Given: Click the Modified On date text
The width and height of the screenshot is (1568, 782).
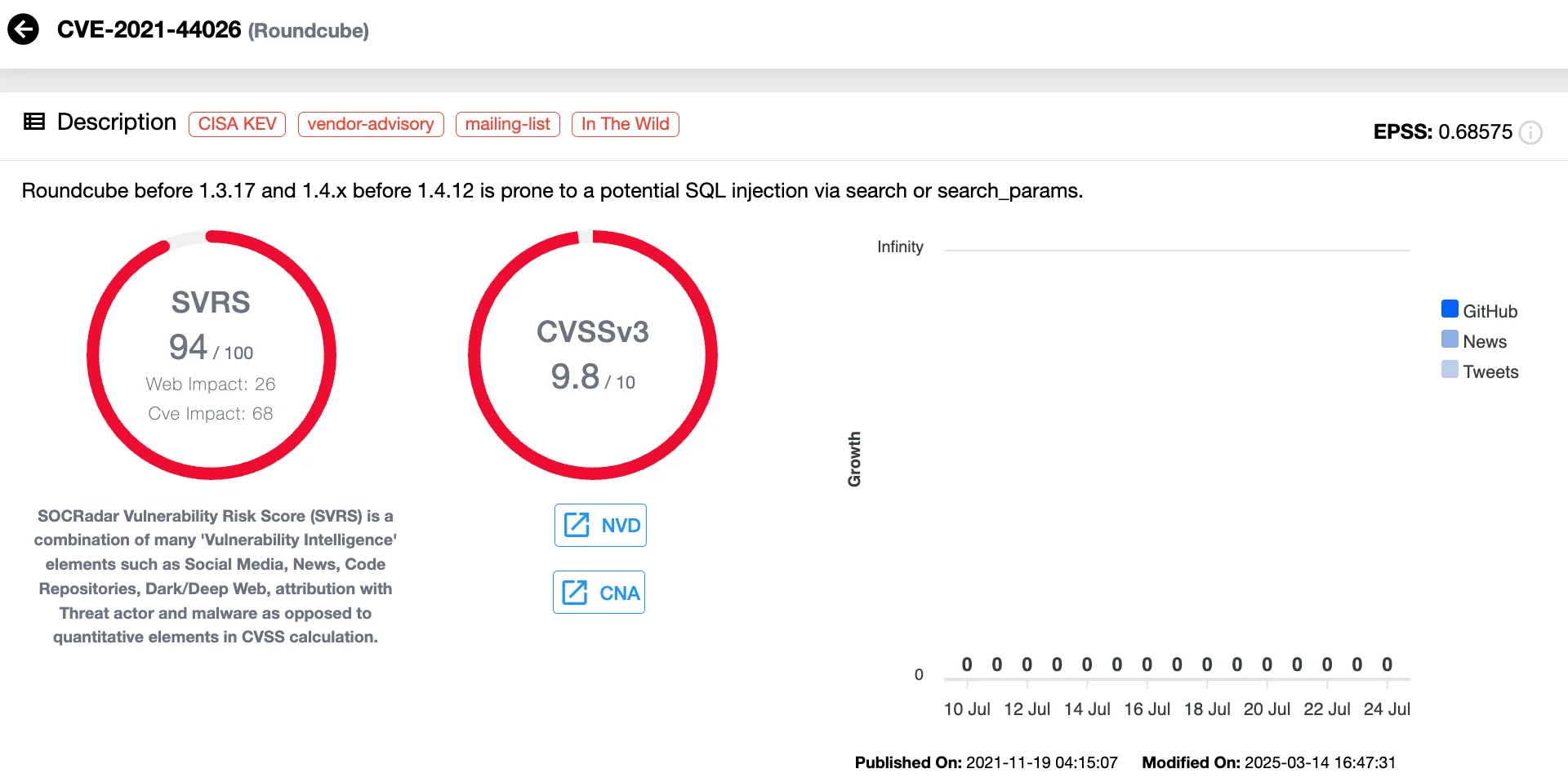Looking at the screenshot, I should (1268, 762).
